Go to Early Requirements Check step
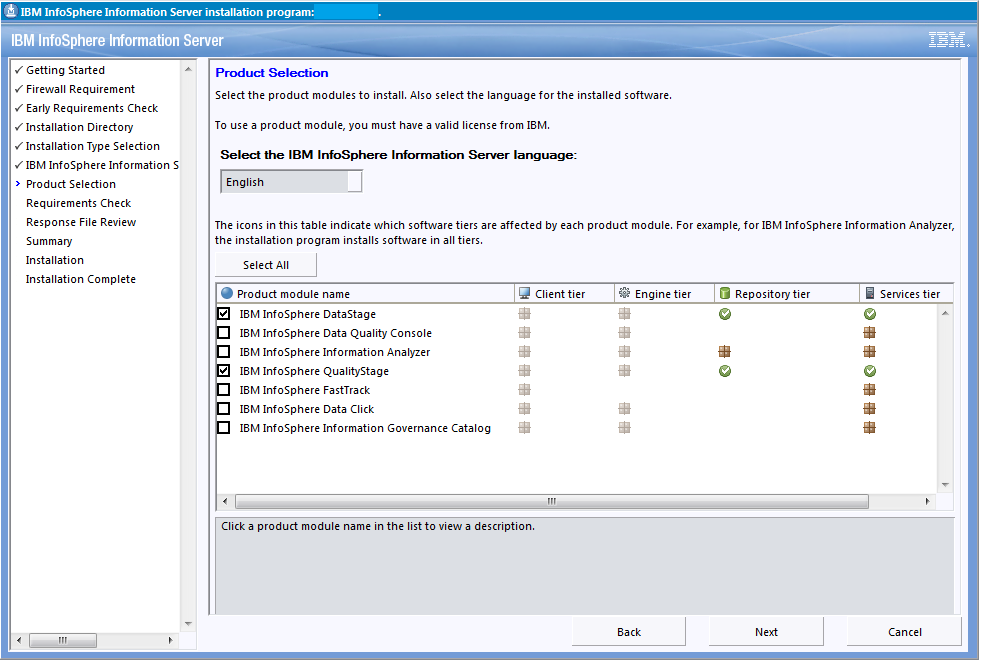982x663 pixels. 92,108
